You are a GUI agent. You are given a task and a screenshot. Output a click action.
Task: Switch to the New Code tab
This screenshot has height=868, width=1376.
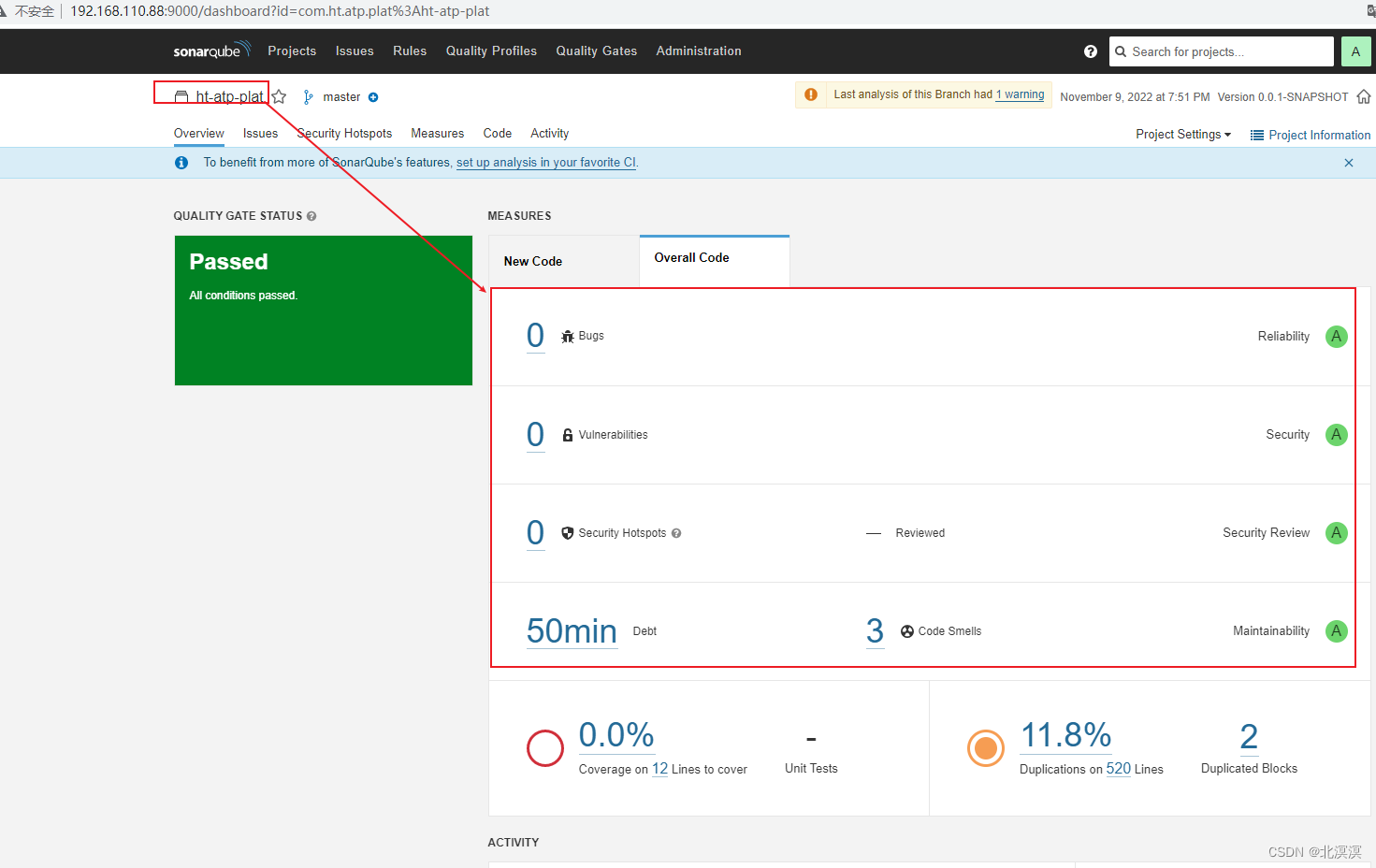(532, 261)
